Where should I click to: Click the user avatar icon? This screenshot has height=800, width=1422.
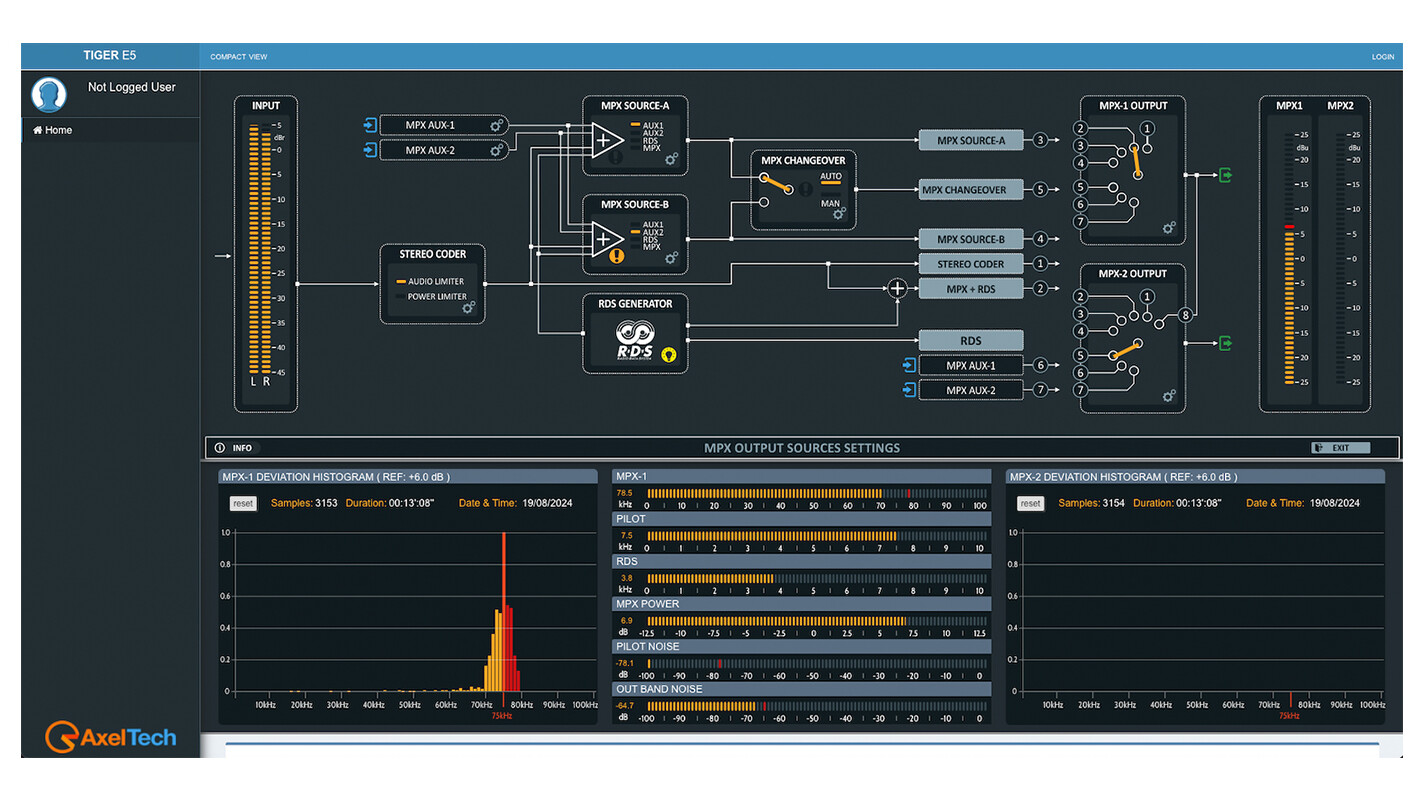tap(49, 95)
